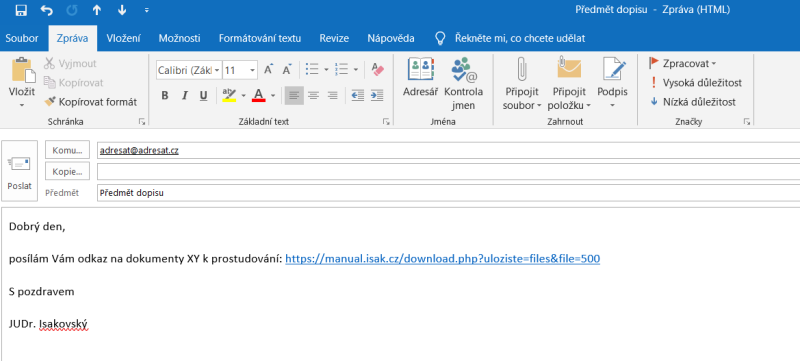Open the Možnosti tab
Viewport: 800px width, 361px height.
click(180, 38)
